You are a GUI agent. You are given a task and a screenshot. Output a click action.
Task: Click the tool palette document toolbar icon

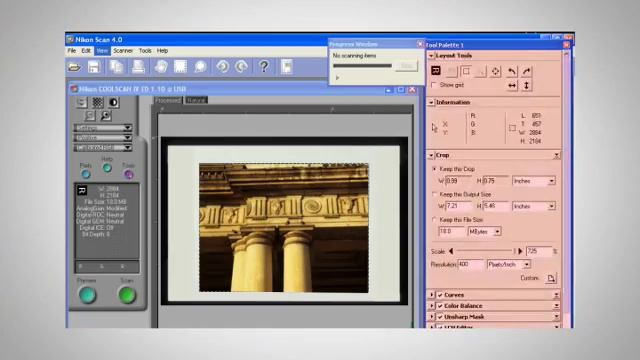[x=287, y=67]
